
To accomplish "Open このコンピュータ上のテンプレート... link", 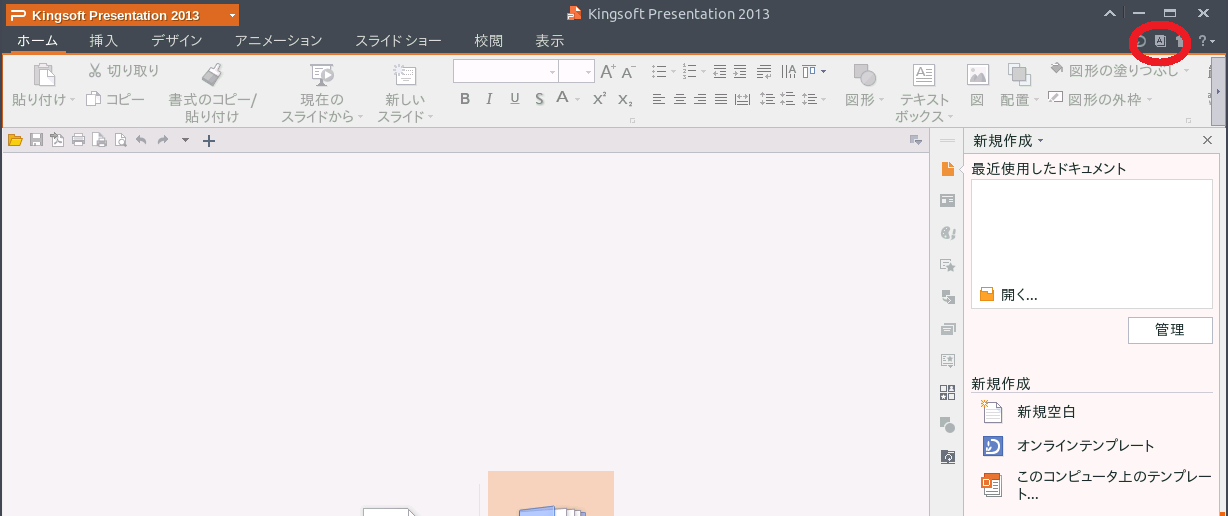I will (1113, 485).
